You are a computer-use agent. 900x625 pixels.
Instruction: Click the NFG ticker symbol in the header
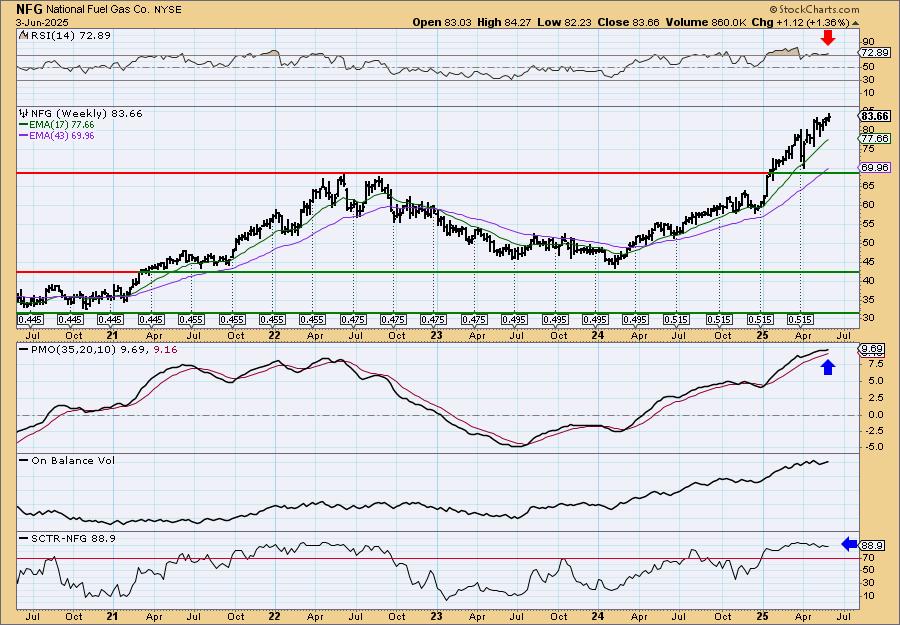[29, 9]
